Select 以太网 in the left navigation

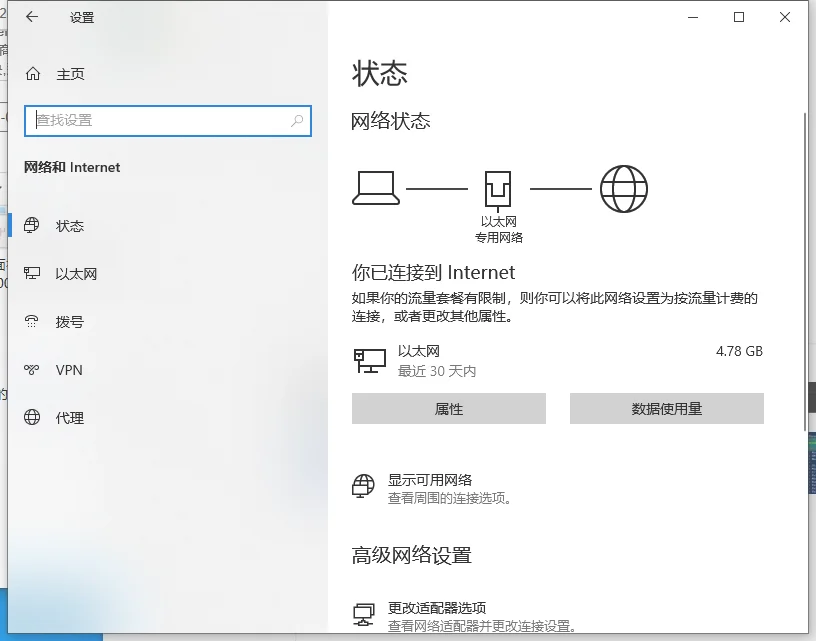coord(76,274)
